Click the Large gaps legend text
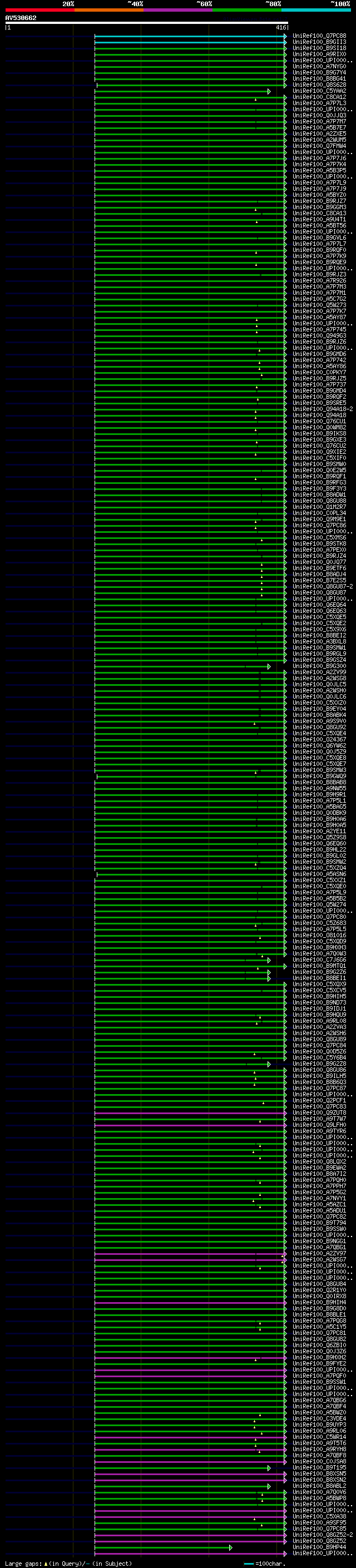 [x=68, y=1563]
